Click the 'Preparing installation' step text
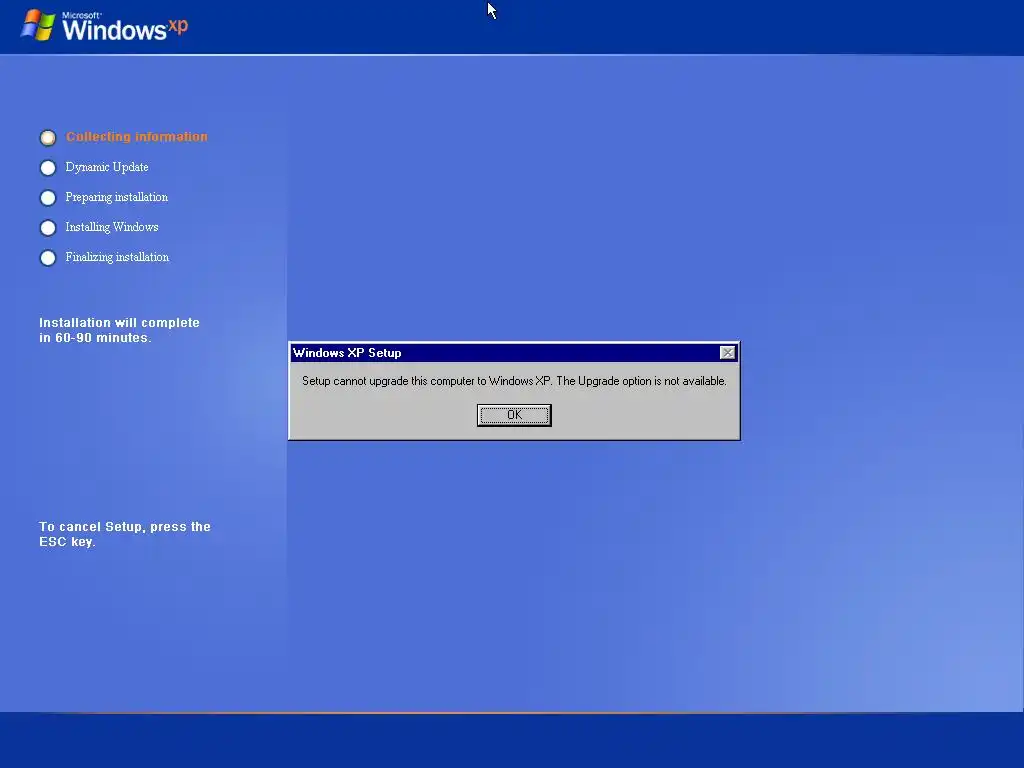 coord(116,197)
